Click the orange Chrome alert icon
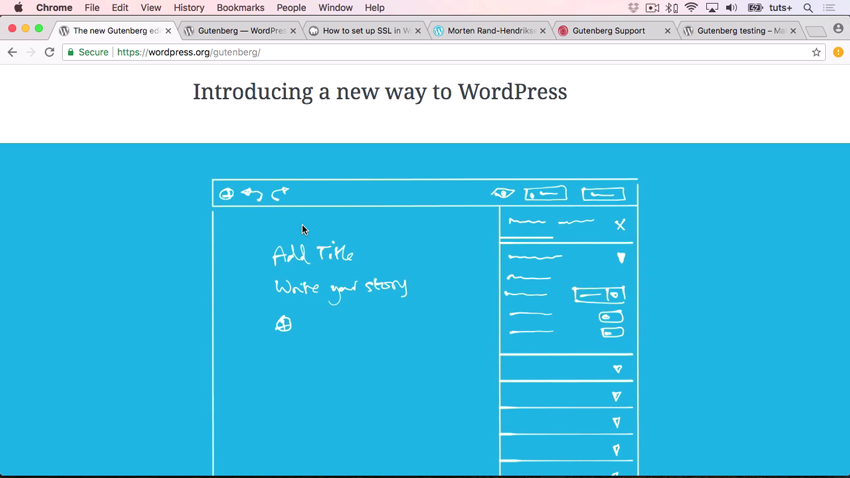 [x=838, y=52]
